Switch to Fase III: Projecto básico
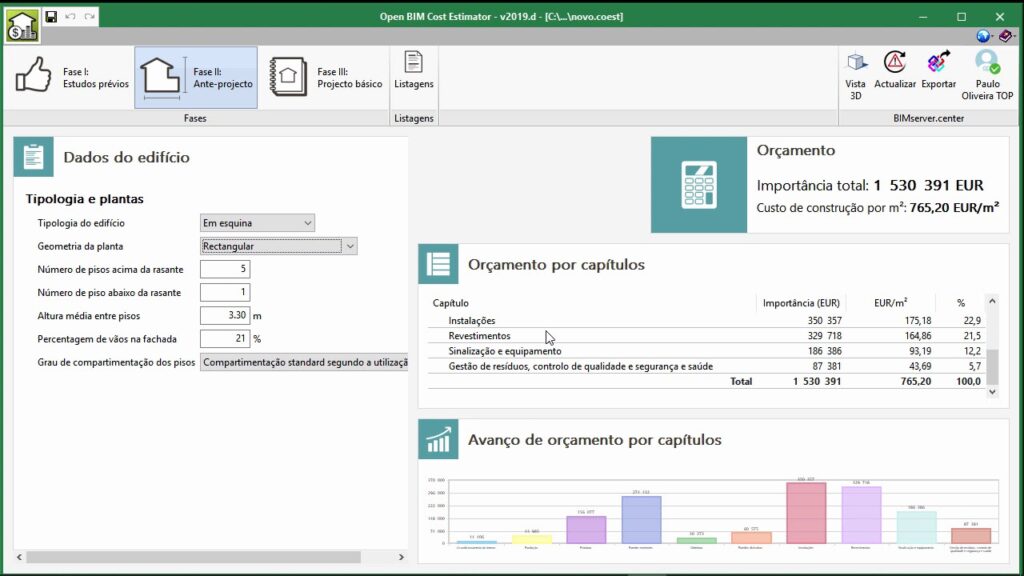 [326, 78]
